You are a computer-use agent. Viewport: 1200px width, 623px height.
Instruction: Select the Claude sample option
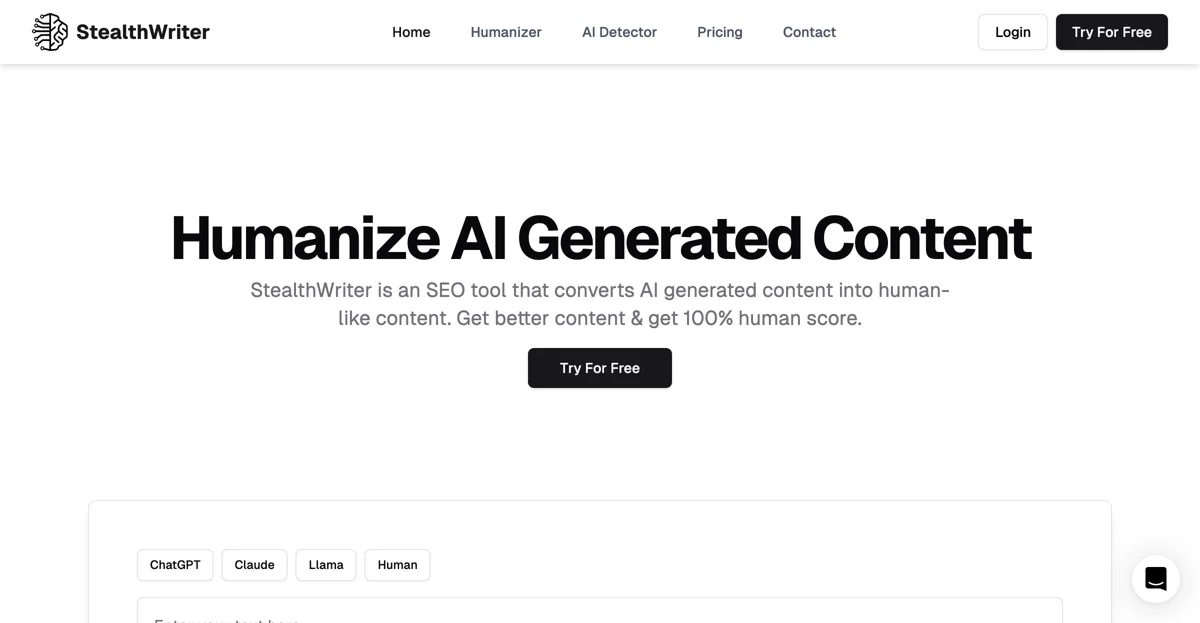click(x=254, y=565)
